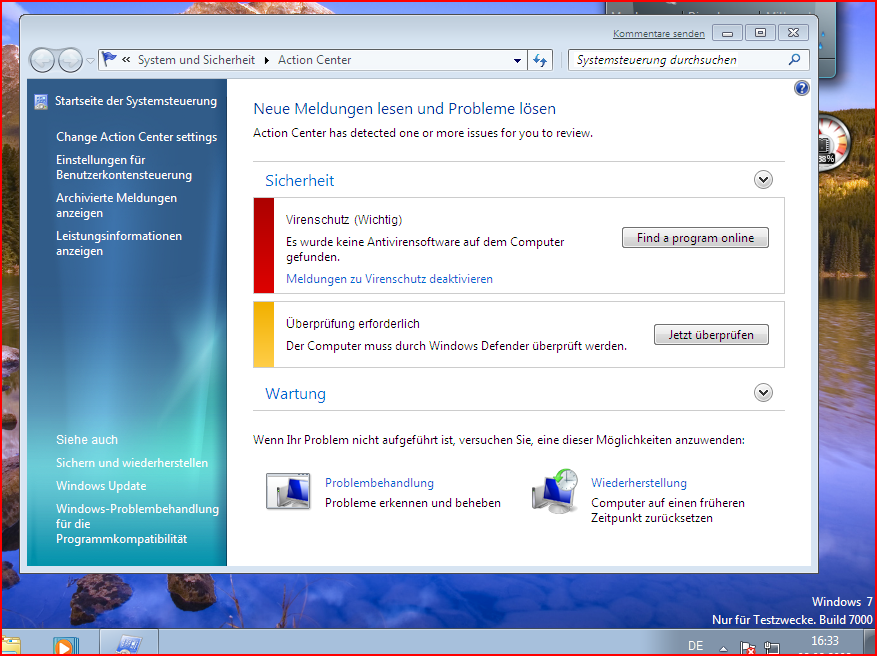Click the control panel home icon in sidebar
Viewport: 877px width, 656px height.
tap(41, 102)
